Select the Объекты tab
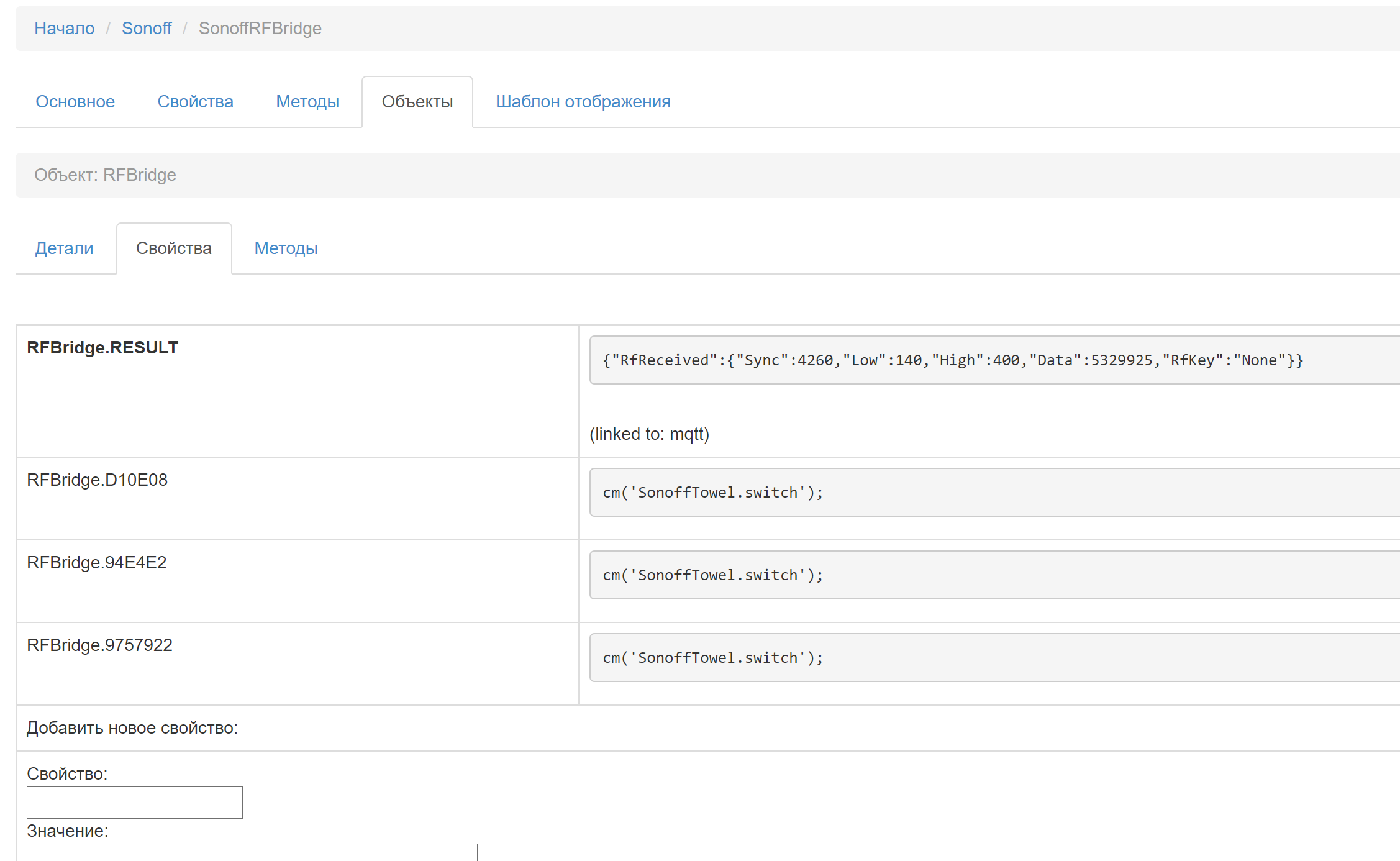Viewport: 1400px width, 861px height. point(417,102)
